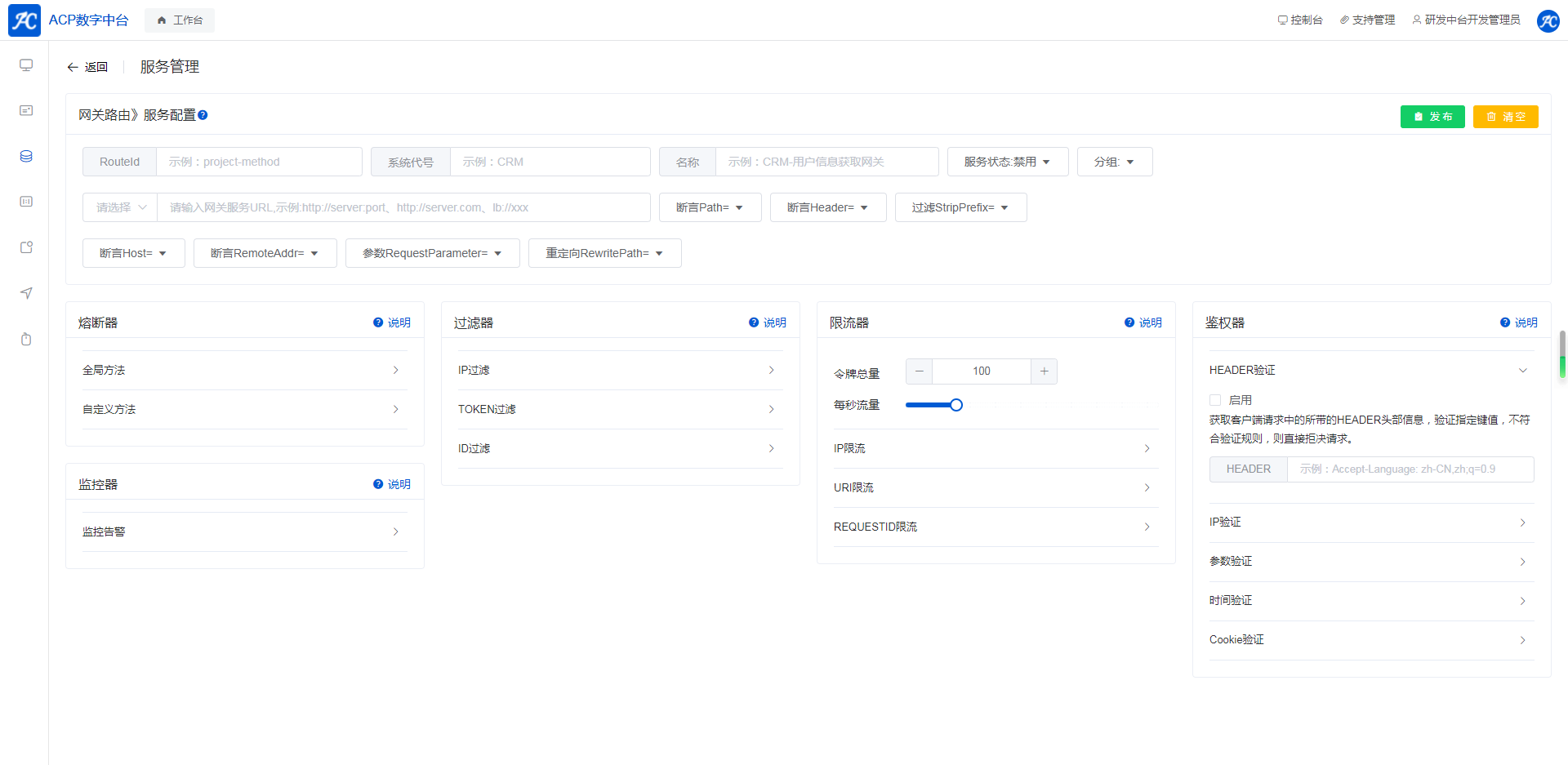Enable the 启用 checkbox under HEADER验证

(x=1215, y=400)
